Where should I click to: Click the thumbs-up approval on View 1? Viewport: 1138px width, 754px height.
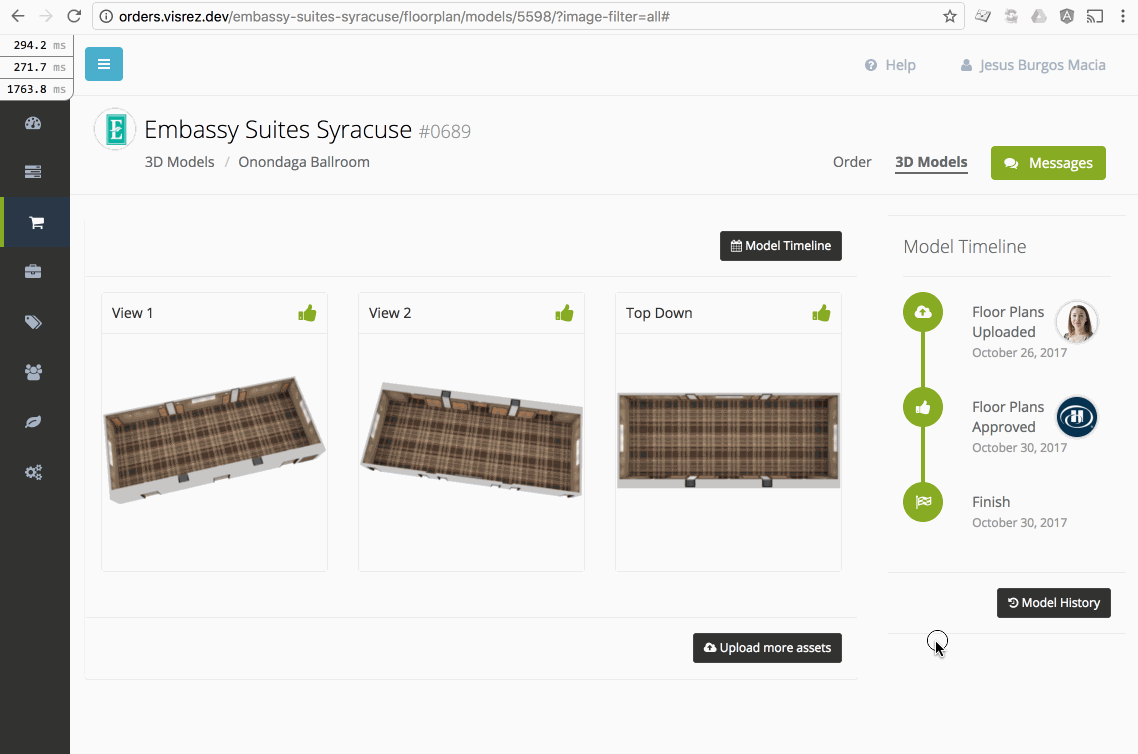click(307, 313)
